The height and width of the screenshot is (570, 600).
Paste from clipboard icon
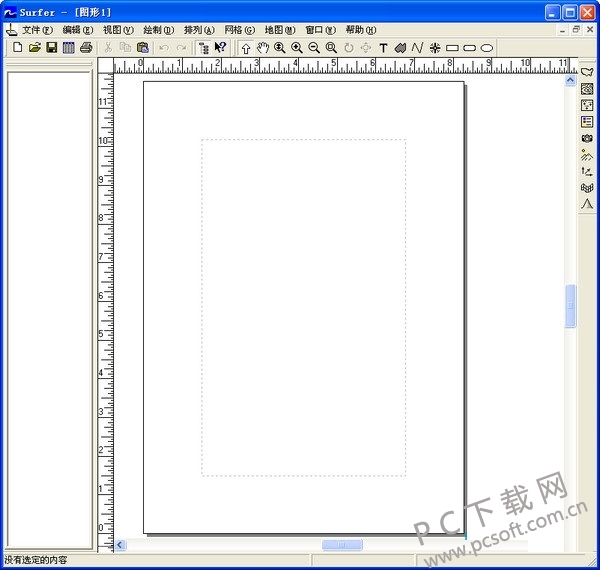tap(142, 48)
